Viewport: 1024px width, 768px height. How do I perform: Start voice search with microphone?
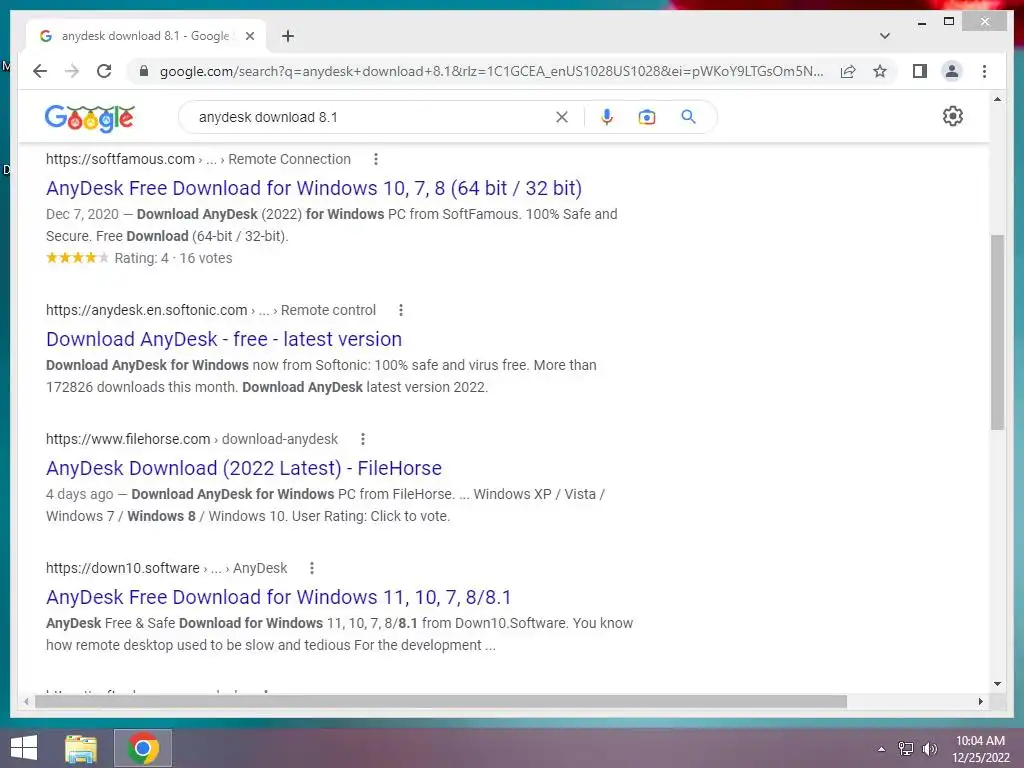click(607, 117)
